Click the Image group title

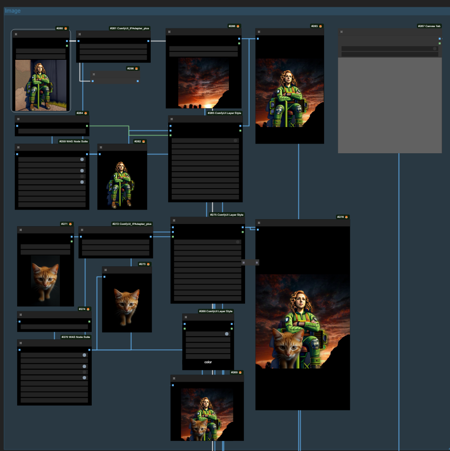(13, 11)
